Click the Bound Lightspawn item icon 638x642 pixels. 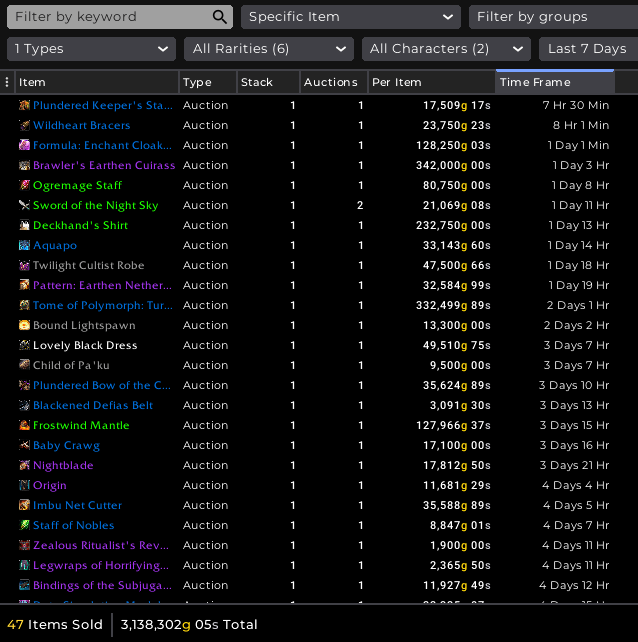[x=24, y=325]
